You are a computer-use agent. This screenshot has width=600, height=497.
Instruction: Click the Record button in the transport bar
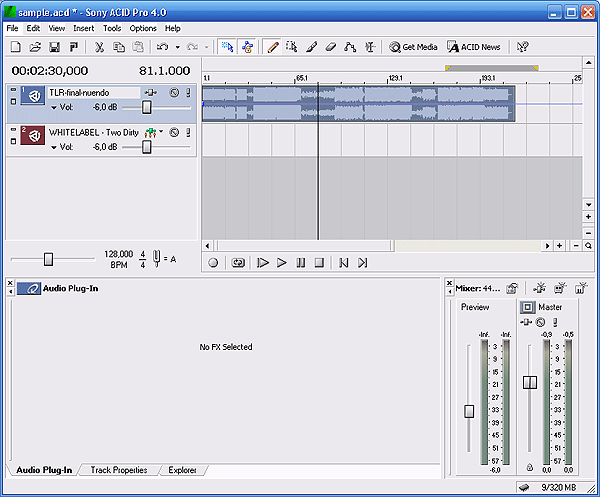[x=213, y=263]
